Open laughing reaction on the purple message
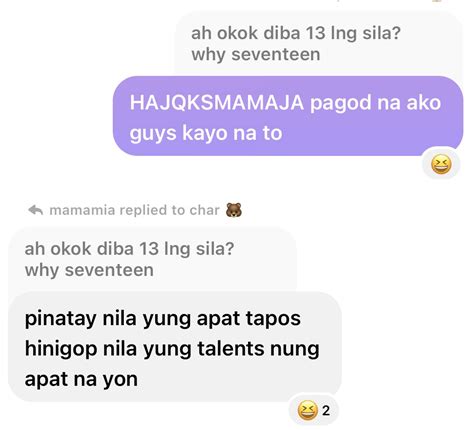The width and height of the screenshot is (474, 430). click(x=441, y=164)
